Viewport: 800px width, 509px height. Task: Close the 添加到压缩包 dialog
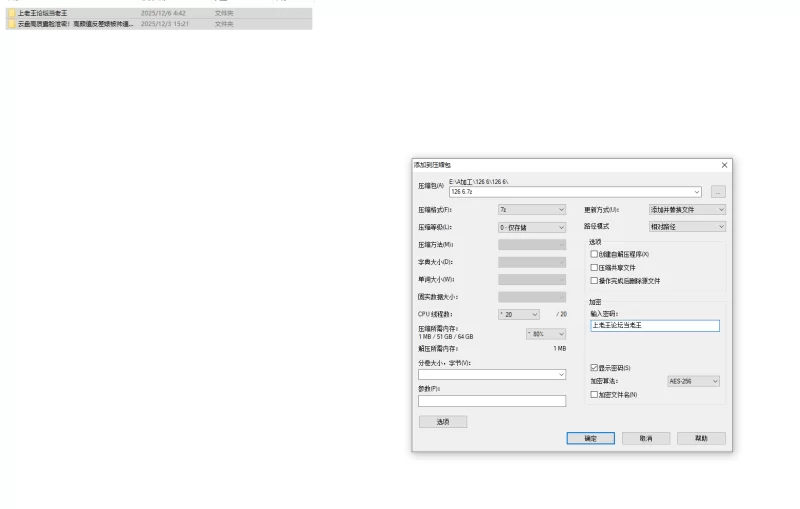point(724,164)
